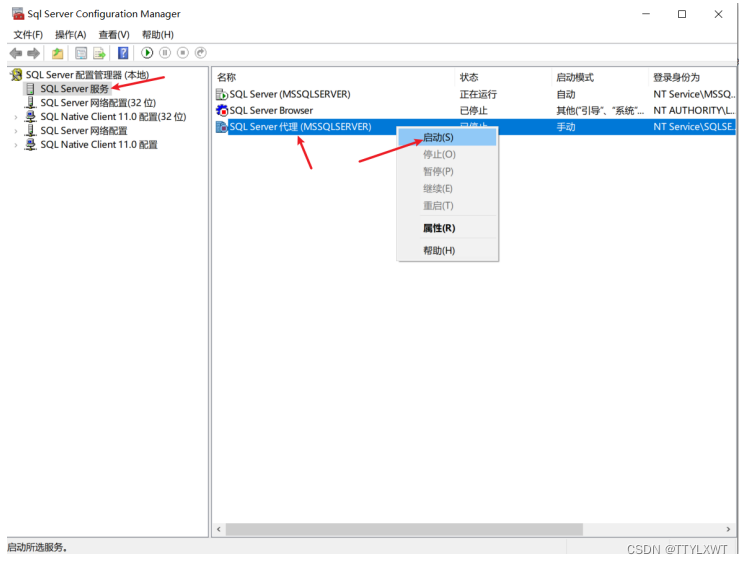Click icon of SQL Native Client 11.0 配置(32 位)

click(30, 117)
